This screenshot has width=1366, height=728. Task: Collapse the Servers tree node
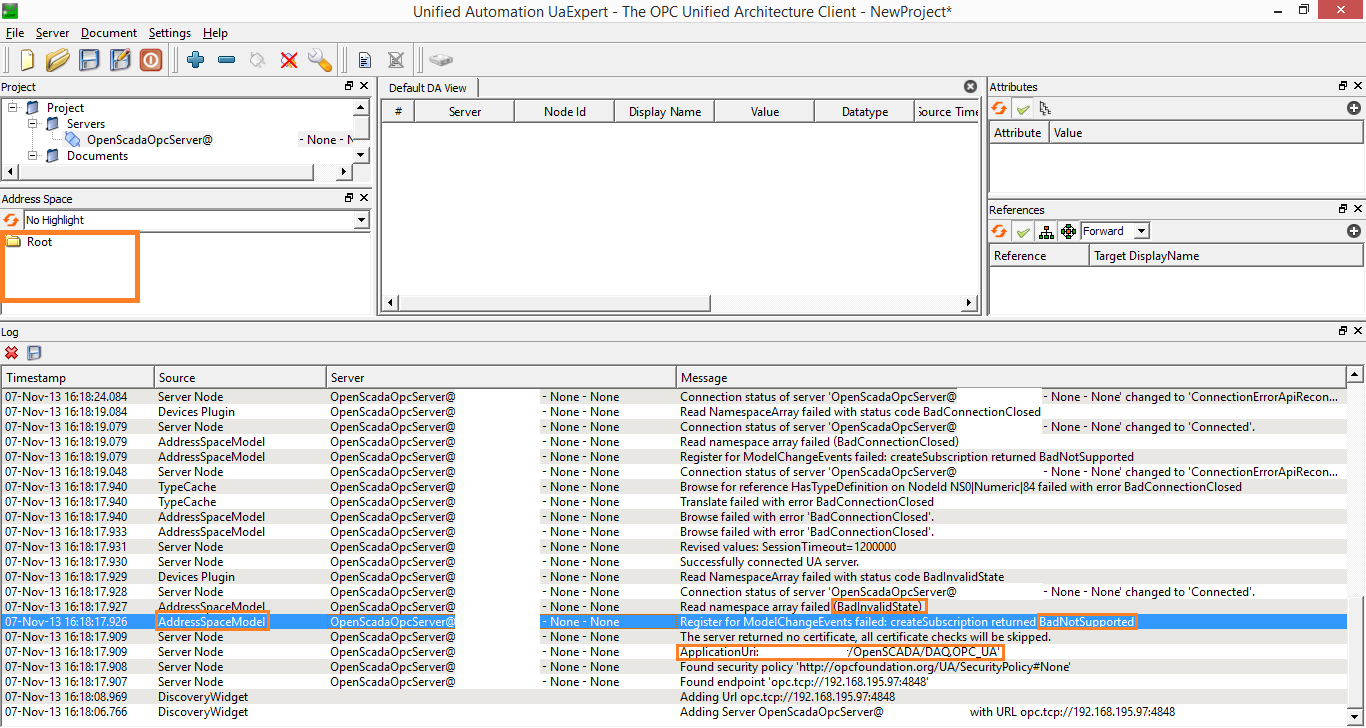tap(32, 124)
